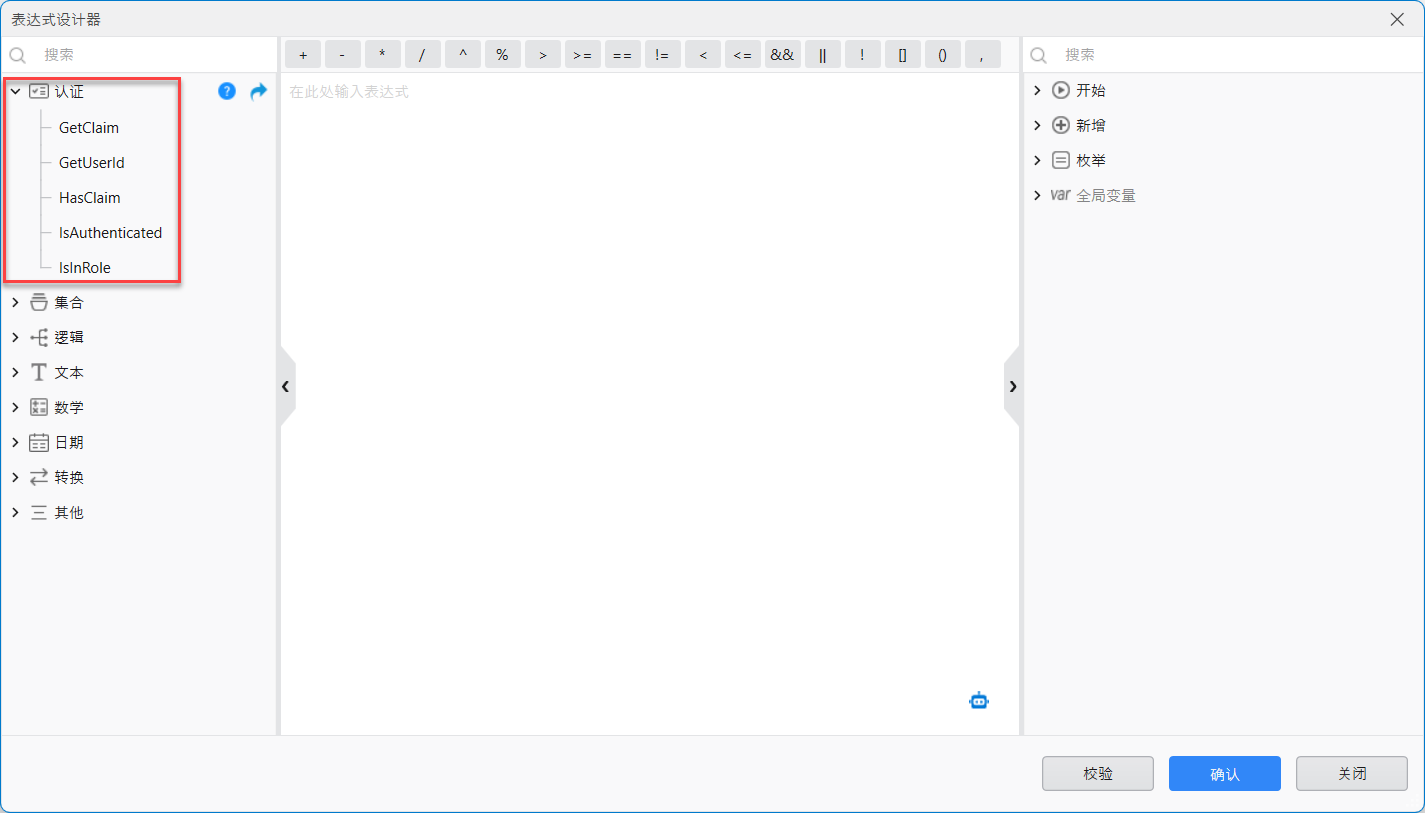Insert the square brackets operator
The height and width of the screenshot is (813, 1425).
tap(902, 55)
